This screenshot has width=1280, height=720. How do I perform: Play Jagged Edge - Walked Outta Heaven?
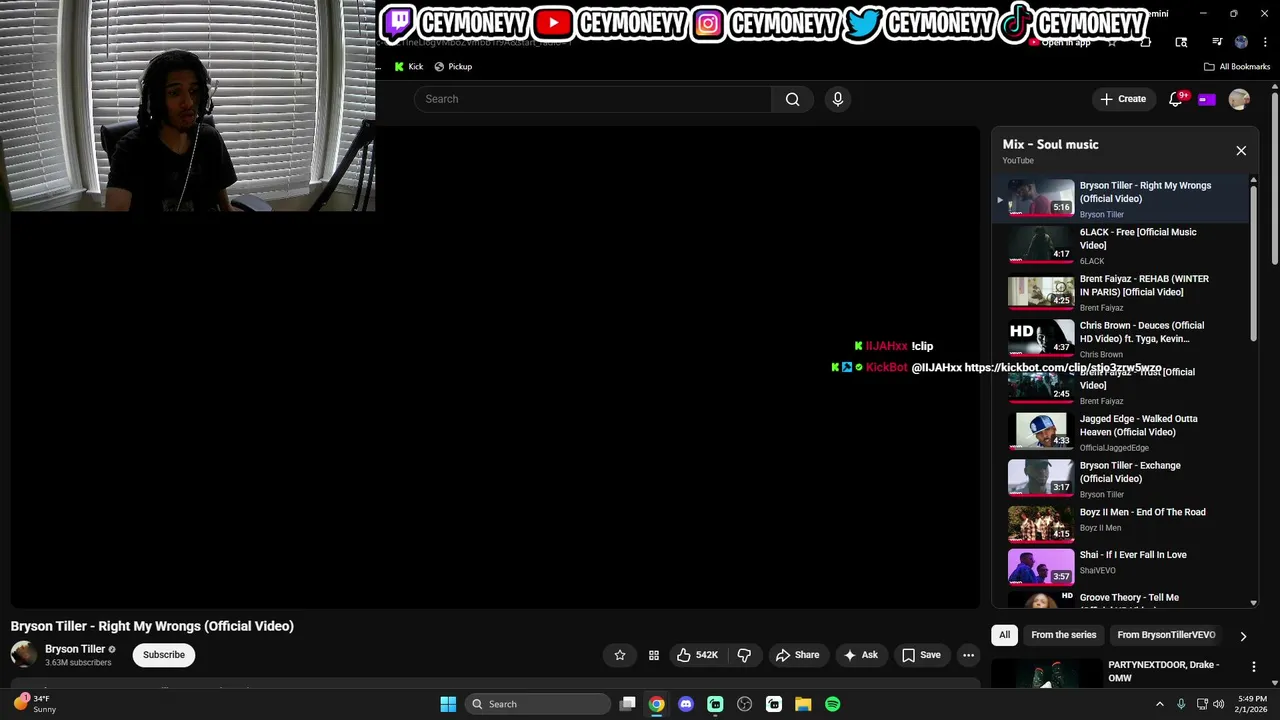[x=1120, y=433]
